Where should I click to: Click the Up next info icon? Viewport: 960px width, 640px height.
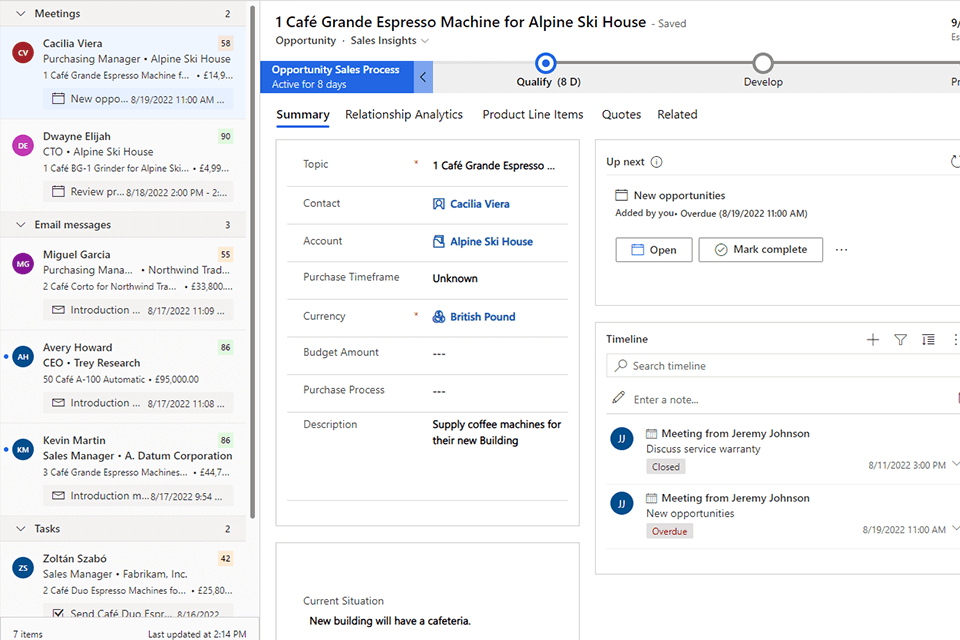tap(656, 162)
